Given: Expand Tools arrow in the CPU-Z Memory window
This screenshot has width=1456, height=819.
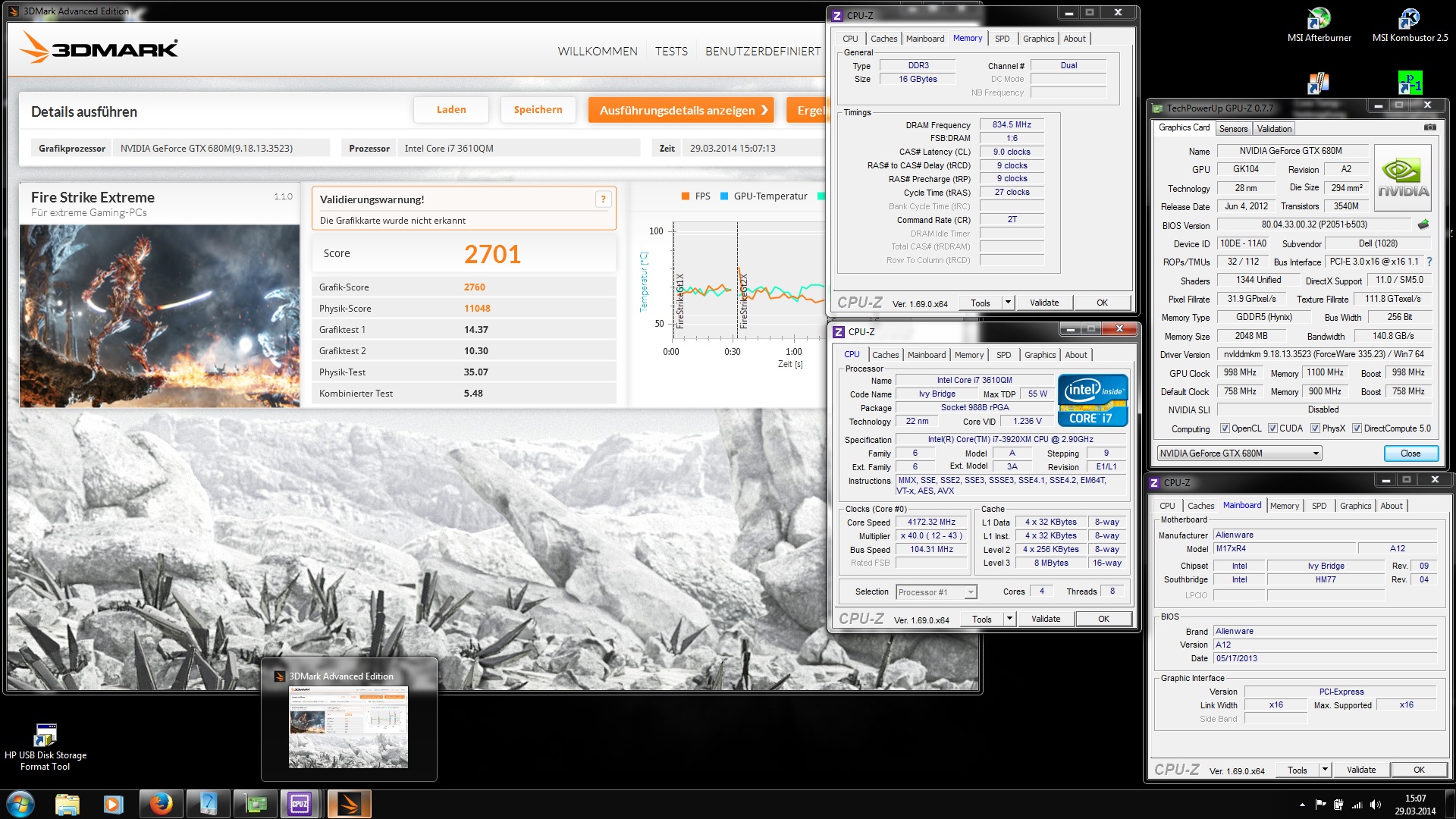Looking at the screenshot, I should pos(1008,303).
